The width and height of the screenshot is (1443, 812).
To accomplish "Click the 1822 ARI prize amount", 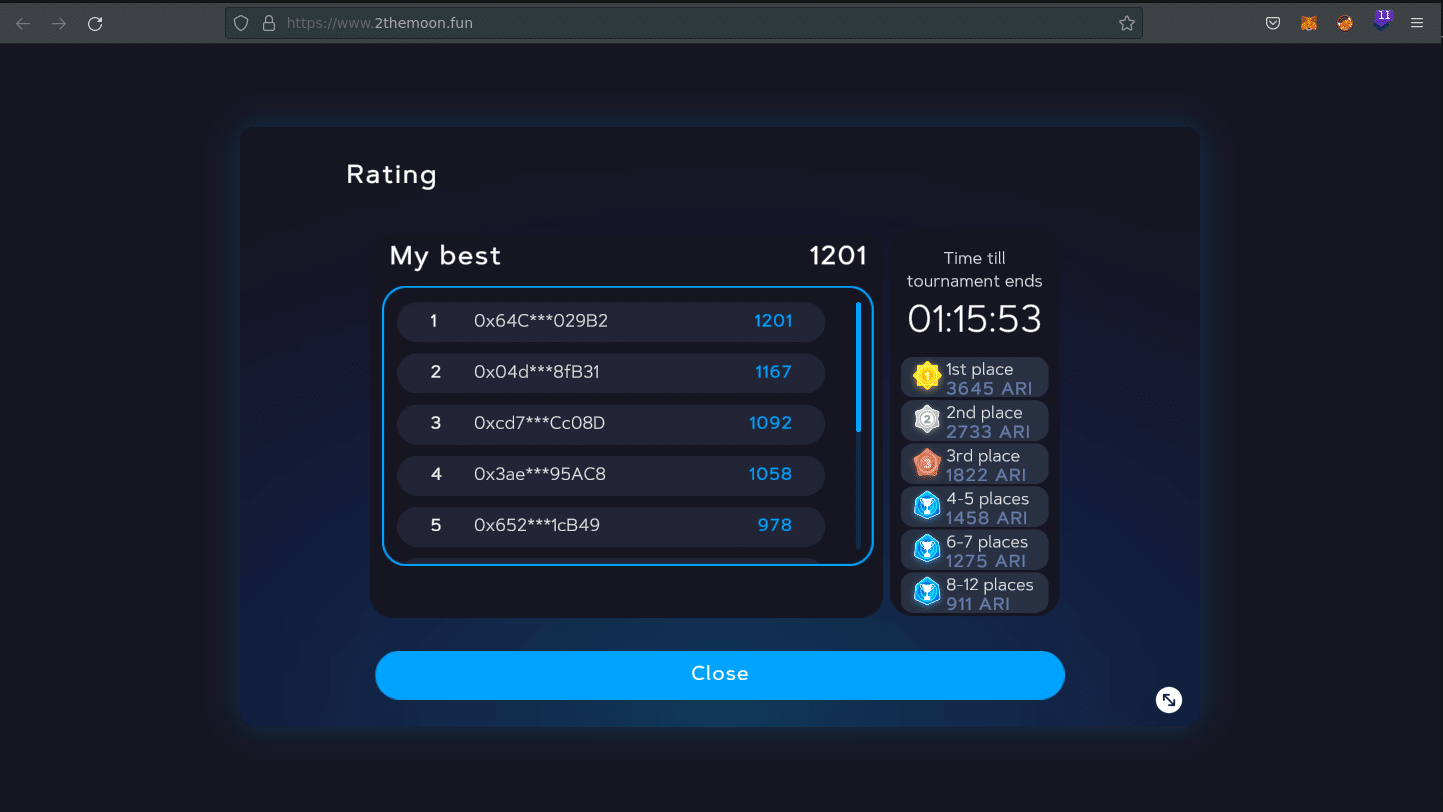I will (x=986, y=475).
